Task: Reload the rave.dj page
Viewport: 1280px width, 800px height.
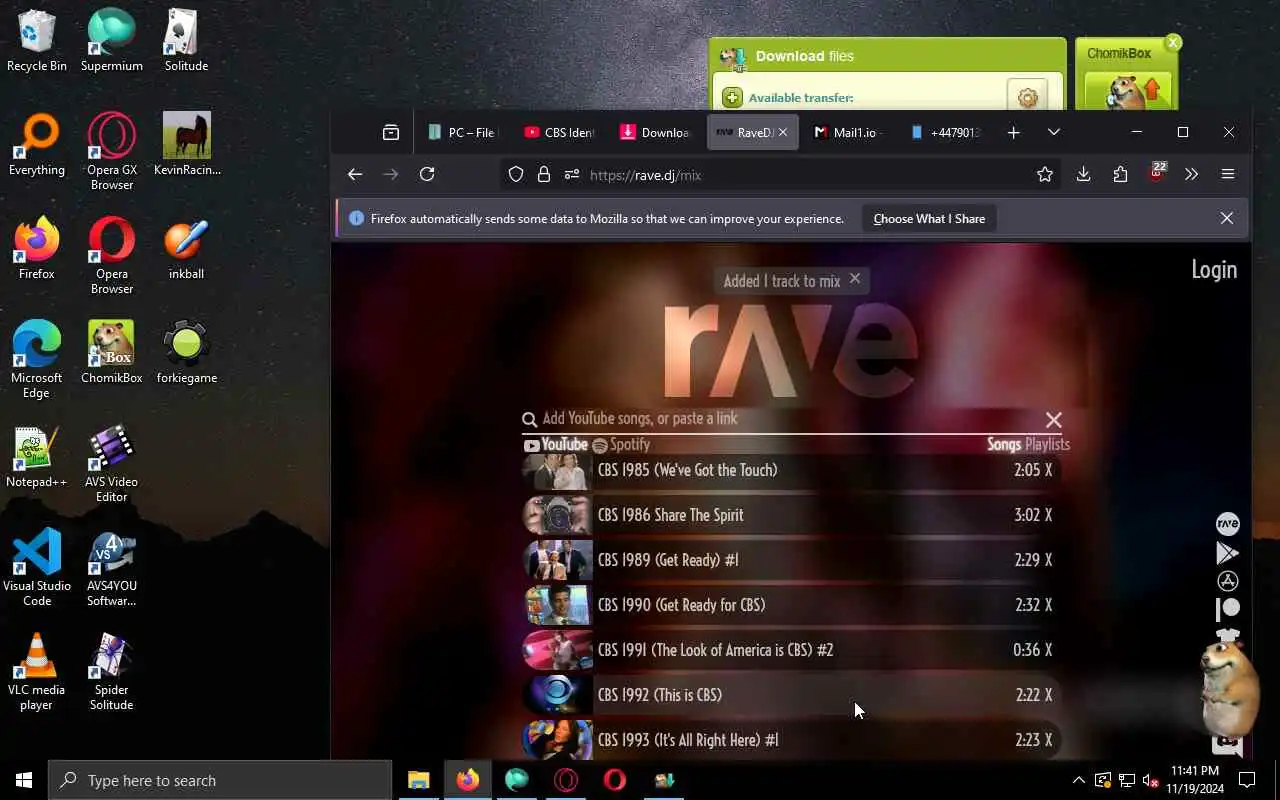Action: click(x=427, y=174)
